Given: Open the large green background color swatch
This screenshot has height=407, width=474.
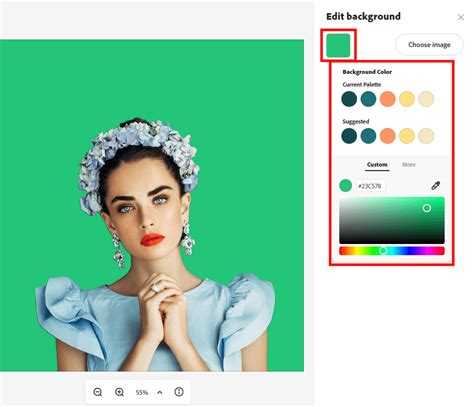Looking at the screenshot, I should tap(338, 45).
